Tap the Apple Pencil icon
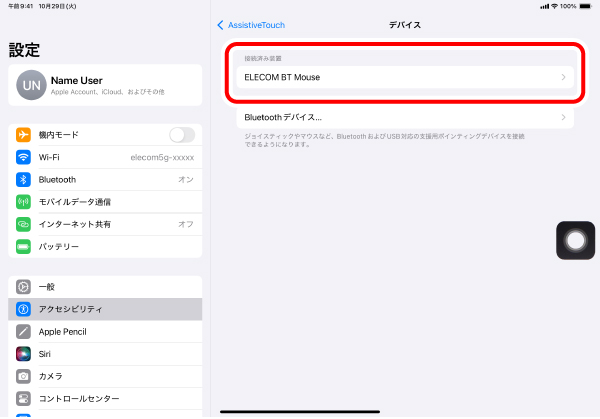 [23, 331]
